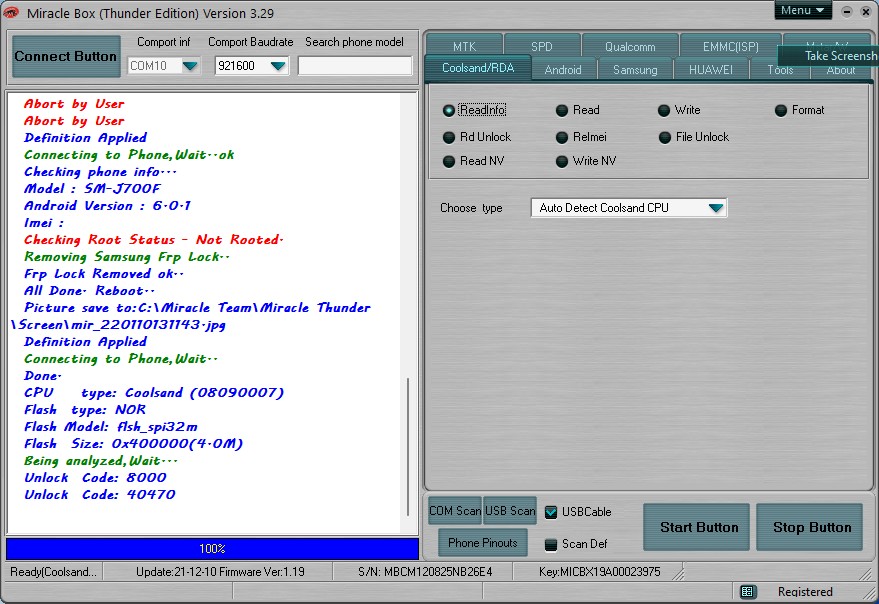This screenshot has width=879, height=604.
Task: Click the Registered status label
Action: [x=805, y=592]
